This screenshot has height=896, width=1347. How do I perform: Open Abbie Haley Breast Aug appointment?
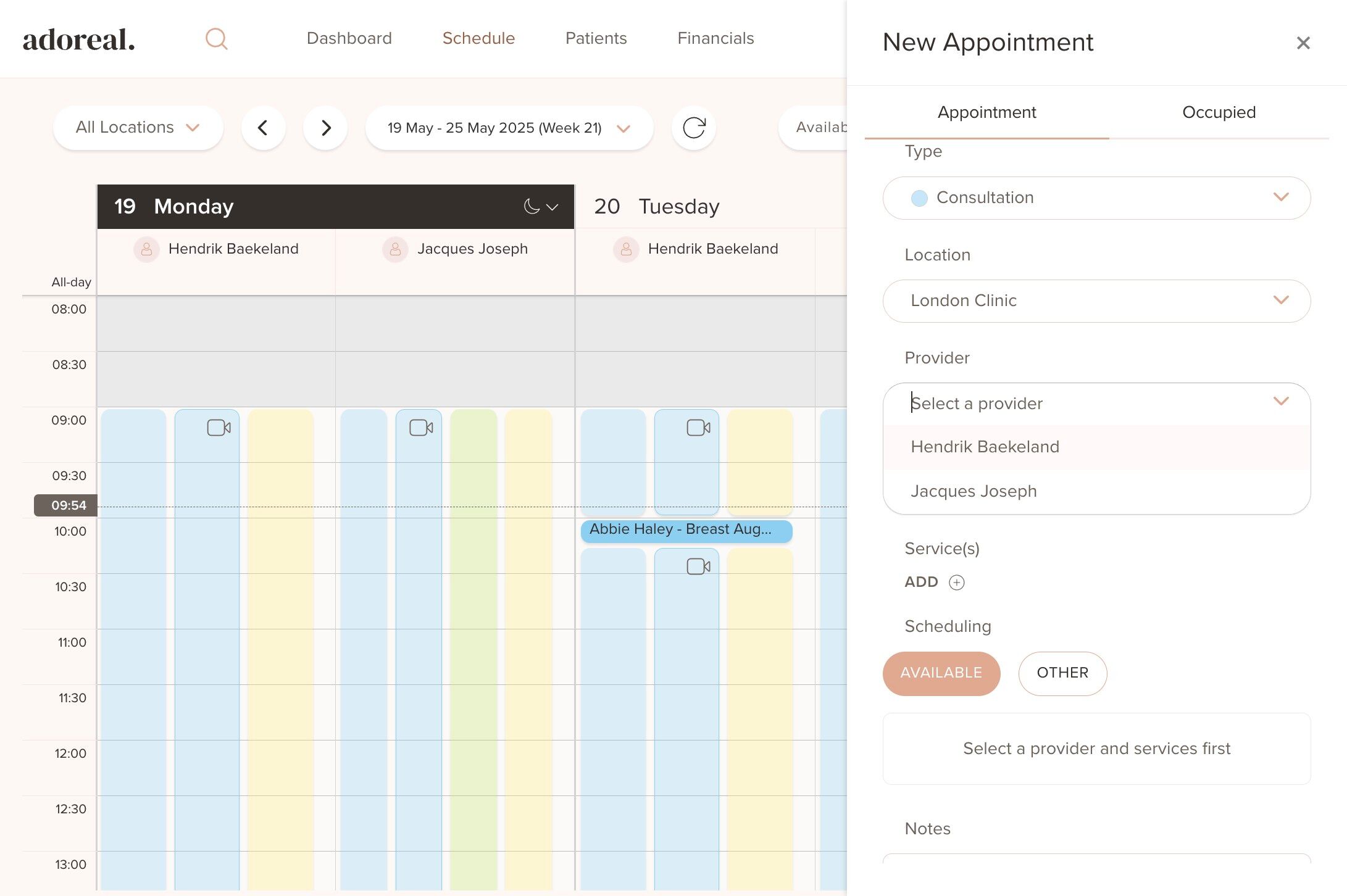(685, 530)
